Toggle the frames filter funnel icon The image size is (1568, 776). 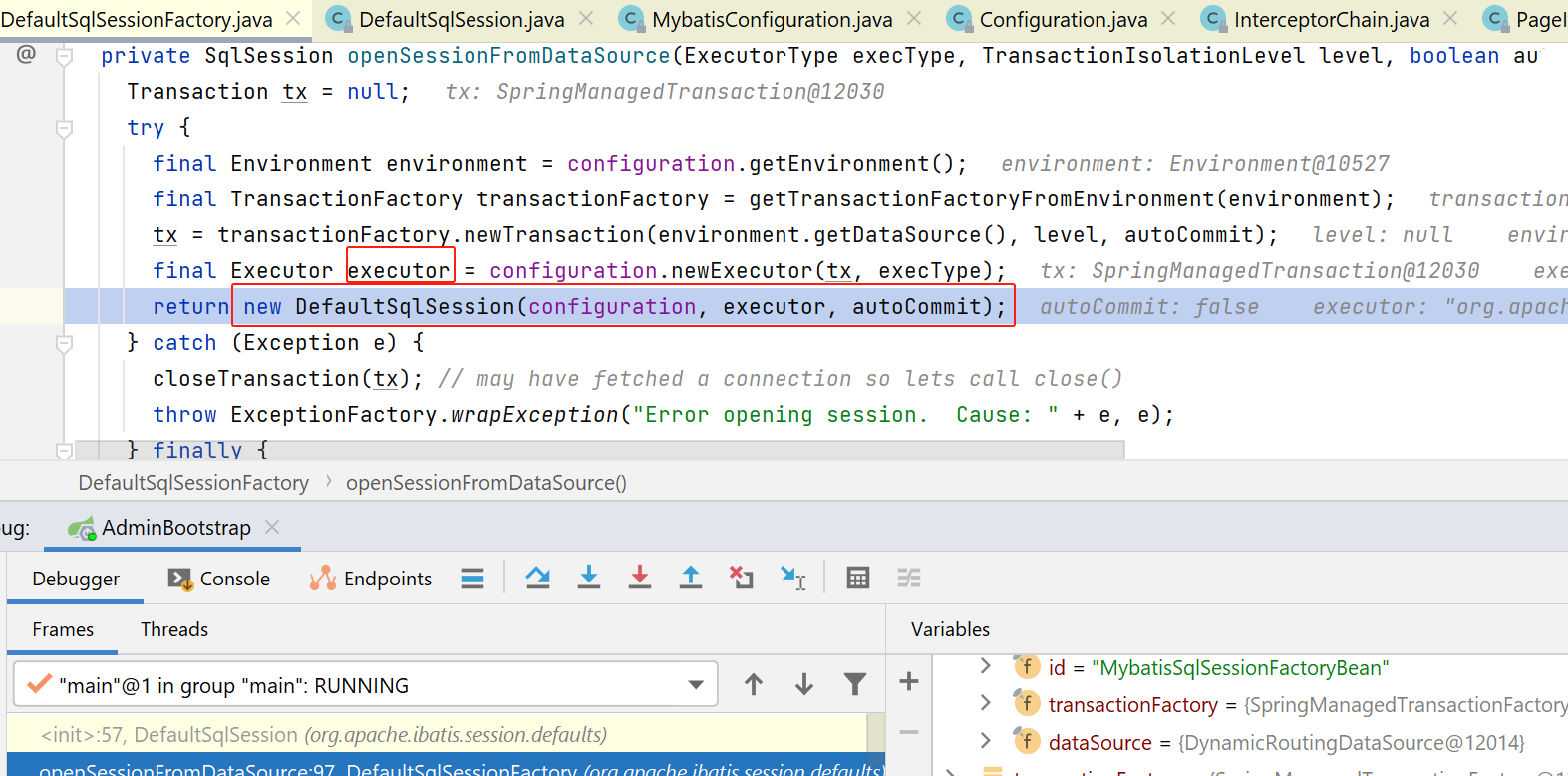click(x=854, y=684)
